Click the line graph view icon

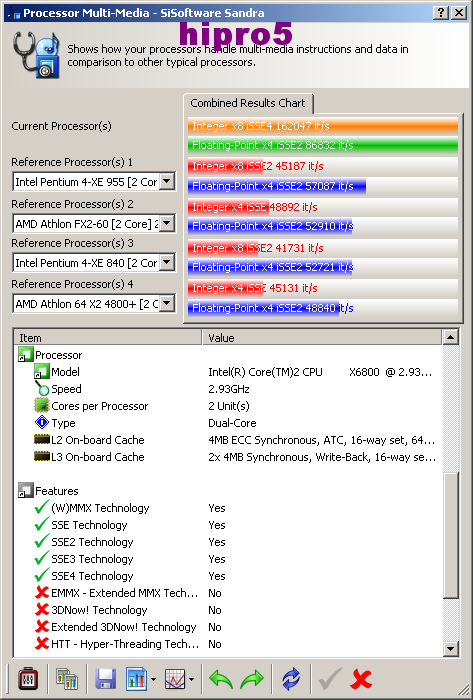click(x=175, y=679)
